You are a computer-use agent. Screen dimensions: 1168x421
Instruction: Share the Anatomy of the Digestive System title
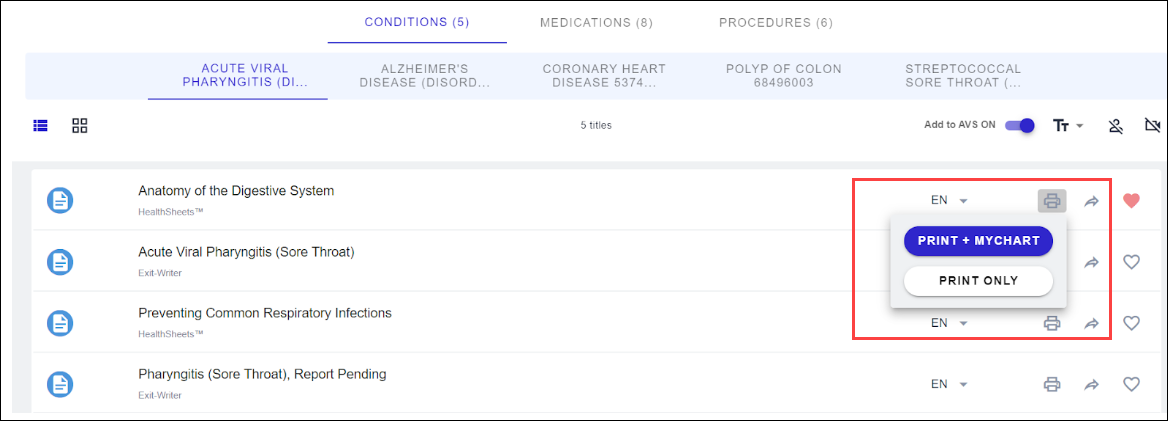[1092, 201]
